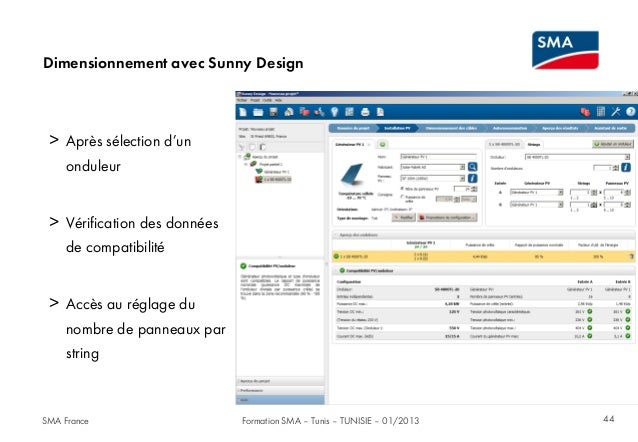Screen dimensions: 638x442
Task: Go to the Installation PV step
Action: [x=397, y=128]
